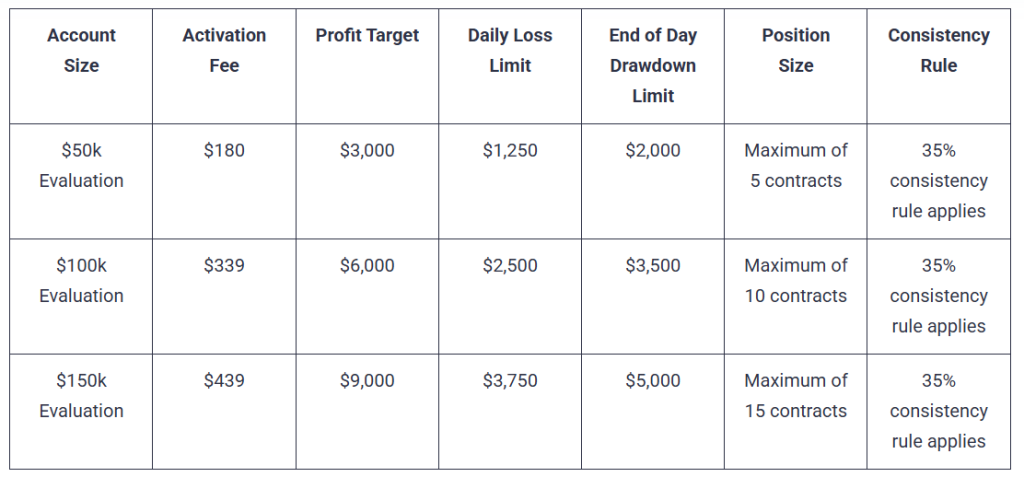Click the Activation Fee column header
This screenshot has height=477, width=1024.
224,50
